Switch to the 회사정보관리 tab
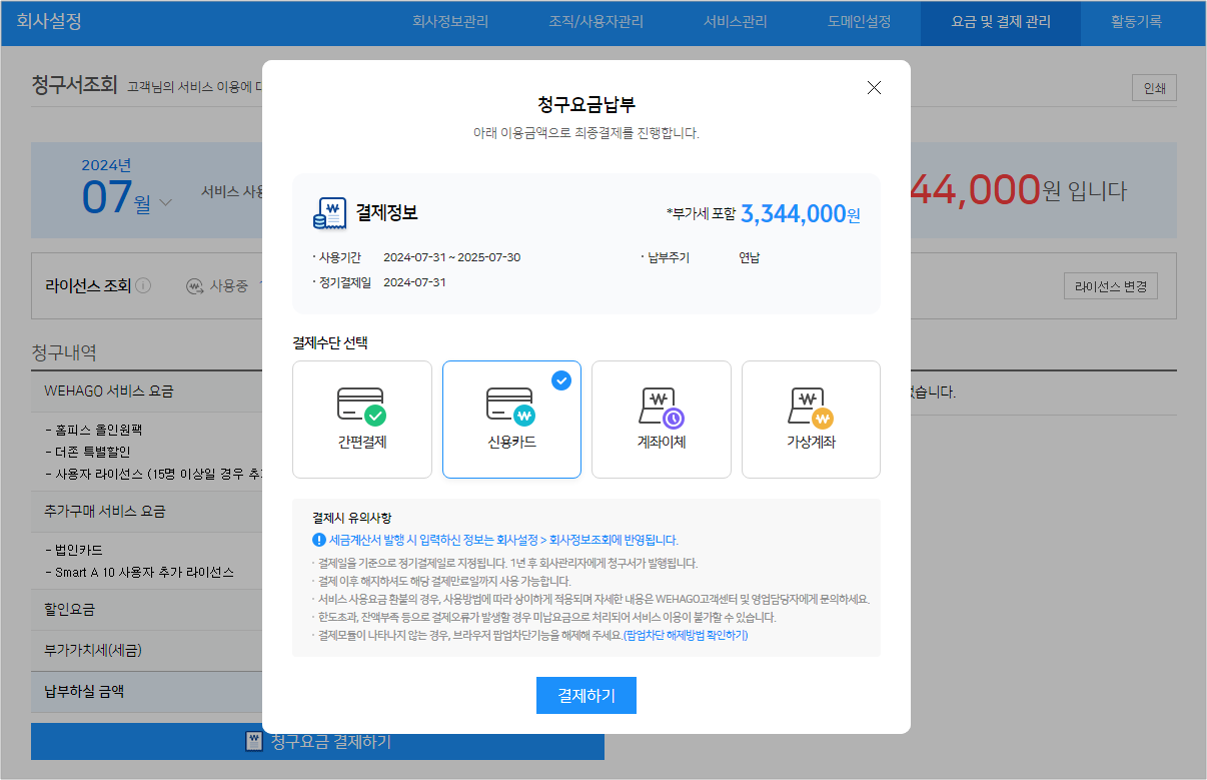The image size is (1207, 780). (x=450, y=21)
